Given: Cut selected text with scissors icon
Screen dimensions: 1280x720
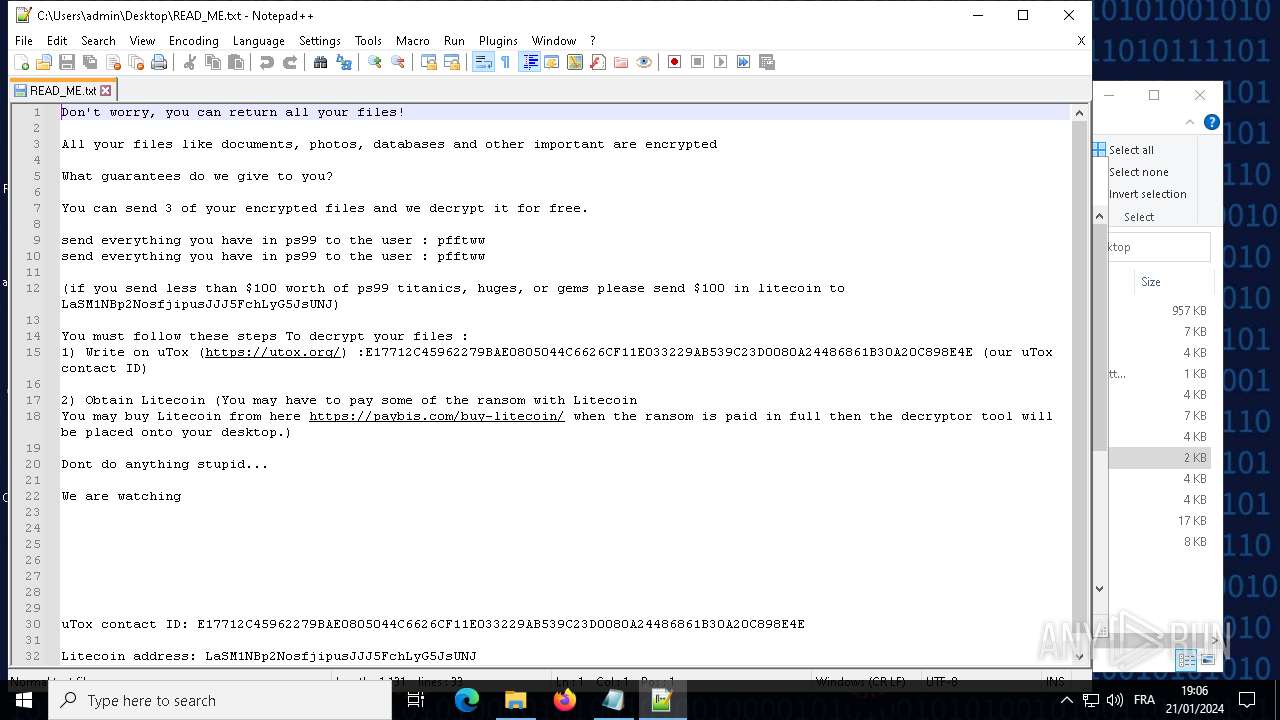Looking at the screenshot, I should pos(190,62).
